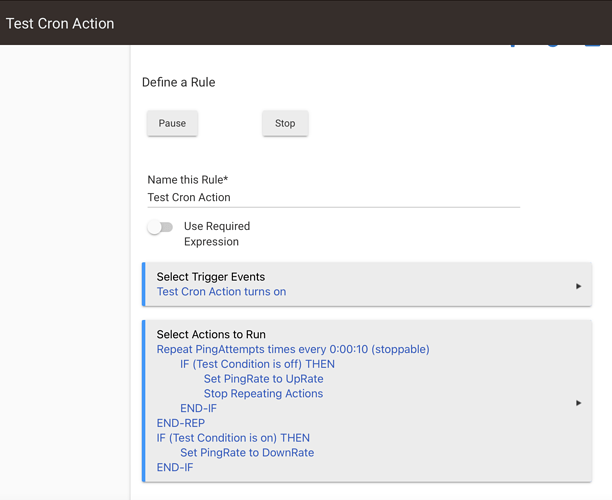The width and height of the screenshot is (612, 500).
Task: Click the Select Trigger Events heading
Action: tap(210, 277)
